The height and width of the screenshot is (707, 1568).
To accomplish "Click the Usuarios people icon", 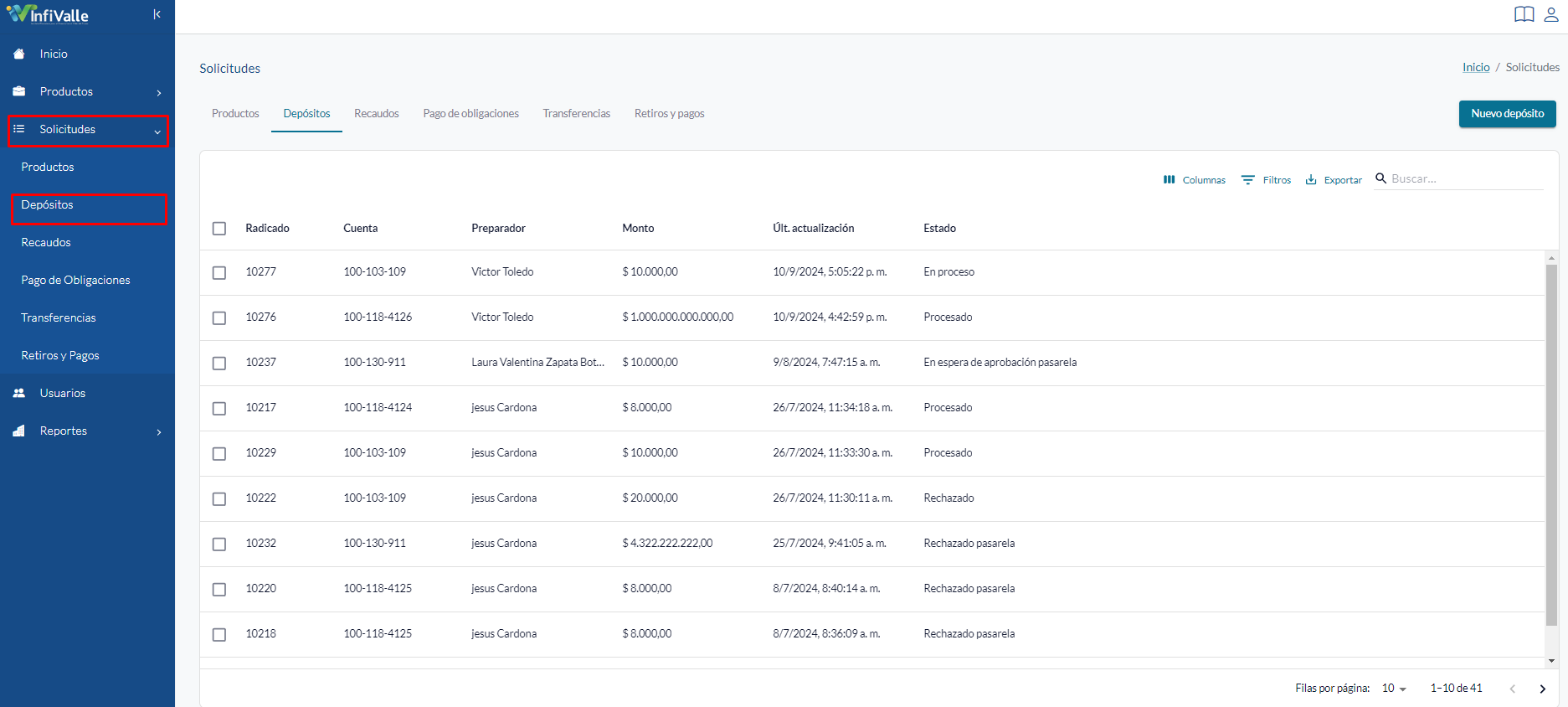I will 19,393.
